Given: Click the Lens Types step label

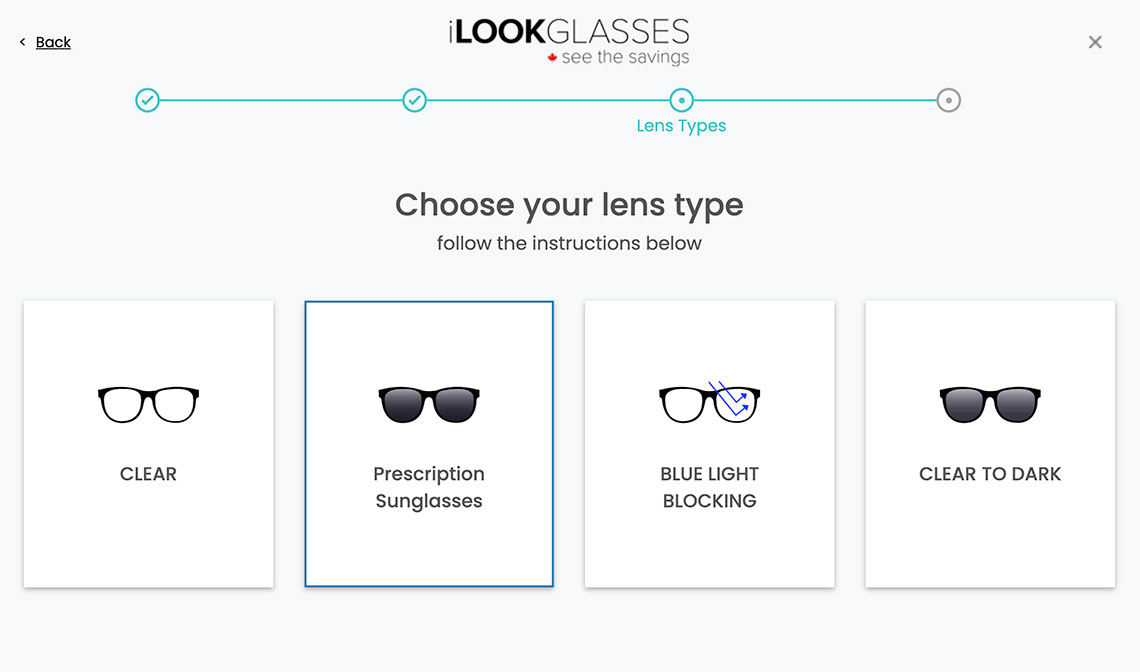Looking at the screenshot, I should [681, 126].
